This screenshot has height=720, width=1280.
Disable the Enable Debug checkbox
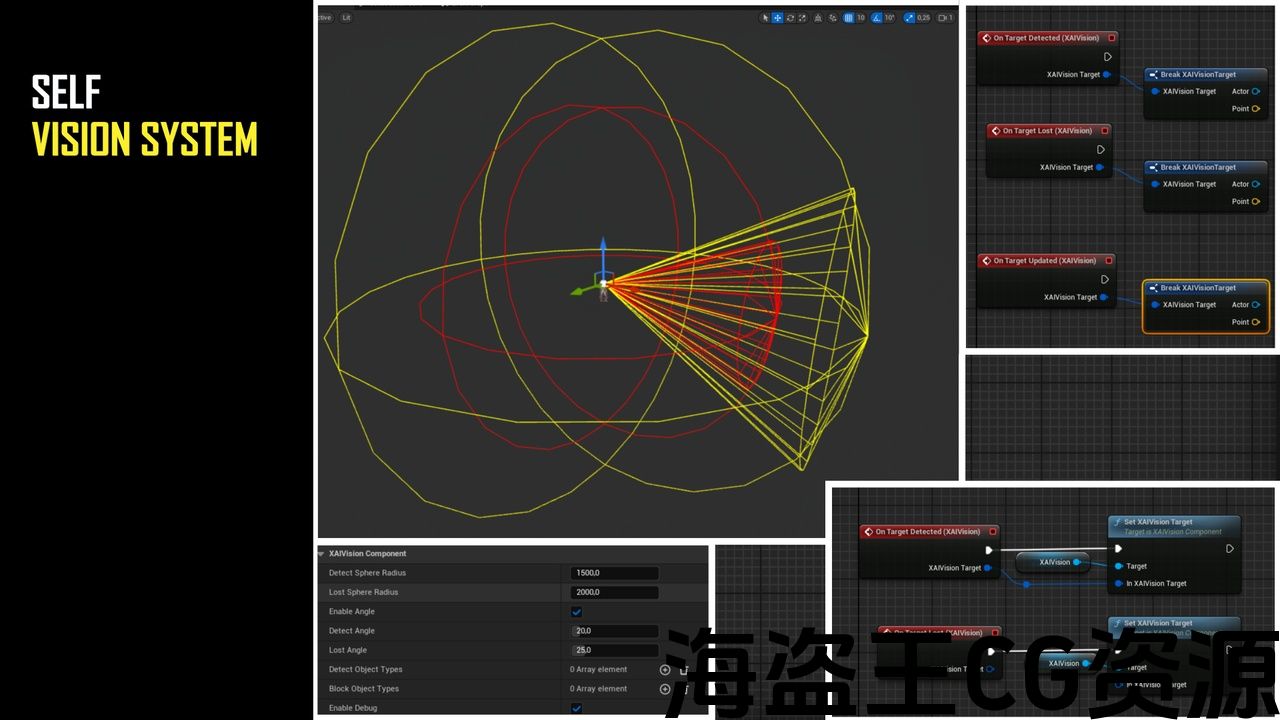[576, 708]
